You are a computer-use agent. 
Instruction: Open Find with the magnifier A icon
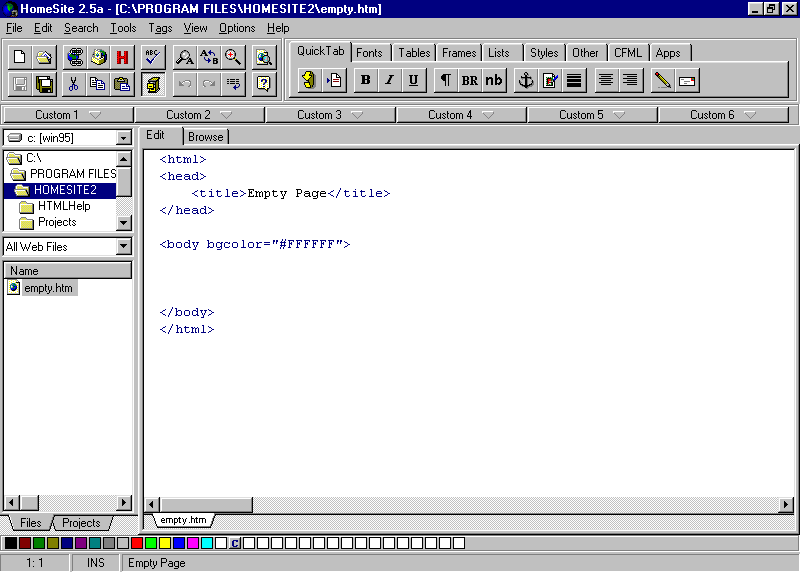[x=184, y=57]
